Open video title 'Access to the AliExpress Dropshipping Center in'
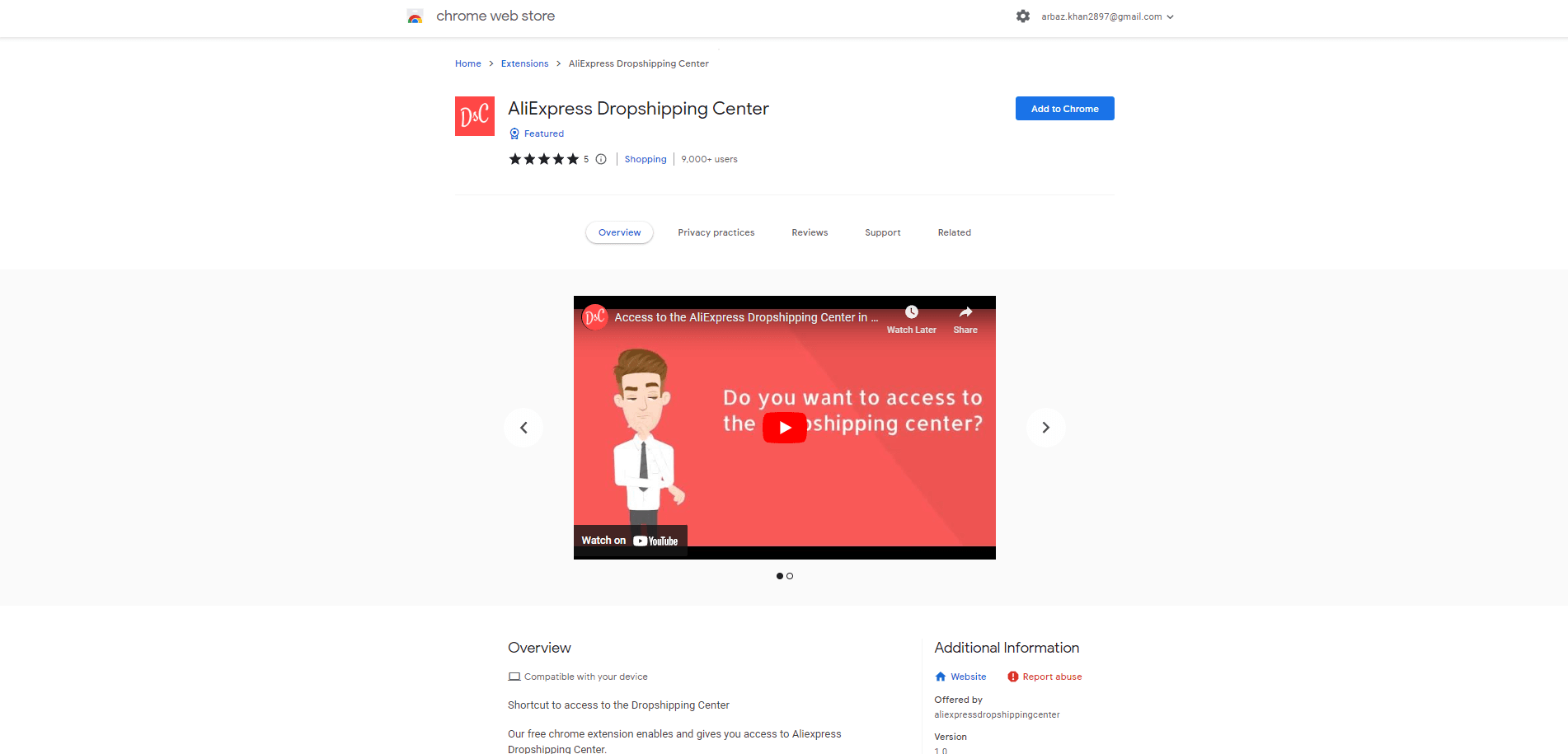The width and height of the screenshot is (1568, 754). [746, 317]
